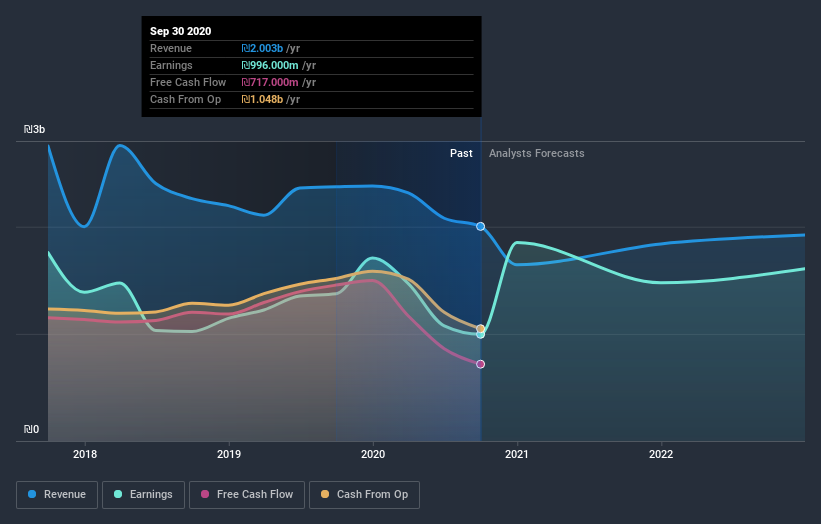Toggle the Free Cash Flow legend series

[x=247, y=494]
